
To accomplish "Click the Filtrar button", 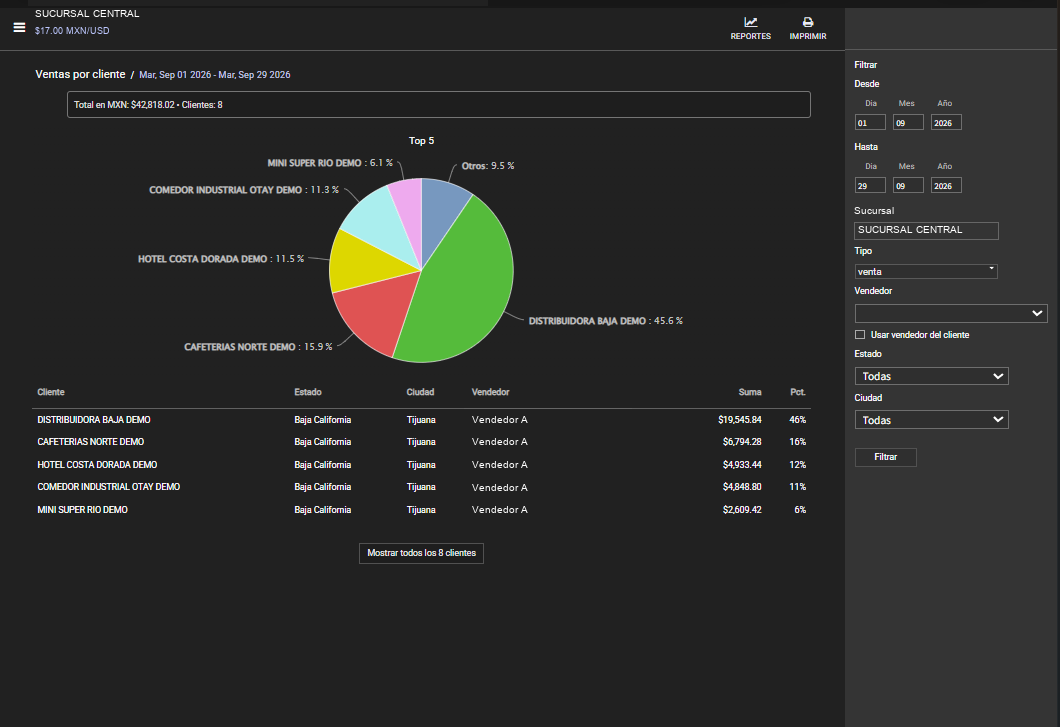I will coord(886,457).
